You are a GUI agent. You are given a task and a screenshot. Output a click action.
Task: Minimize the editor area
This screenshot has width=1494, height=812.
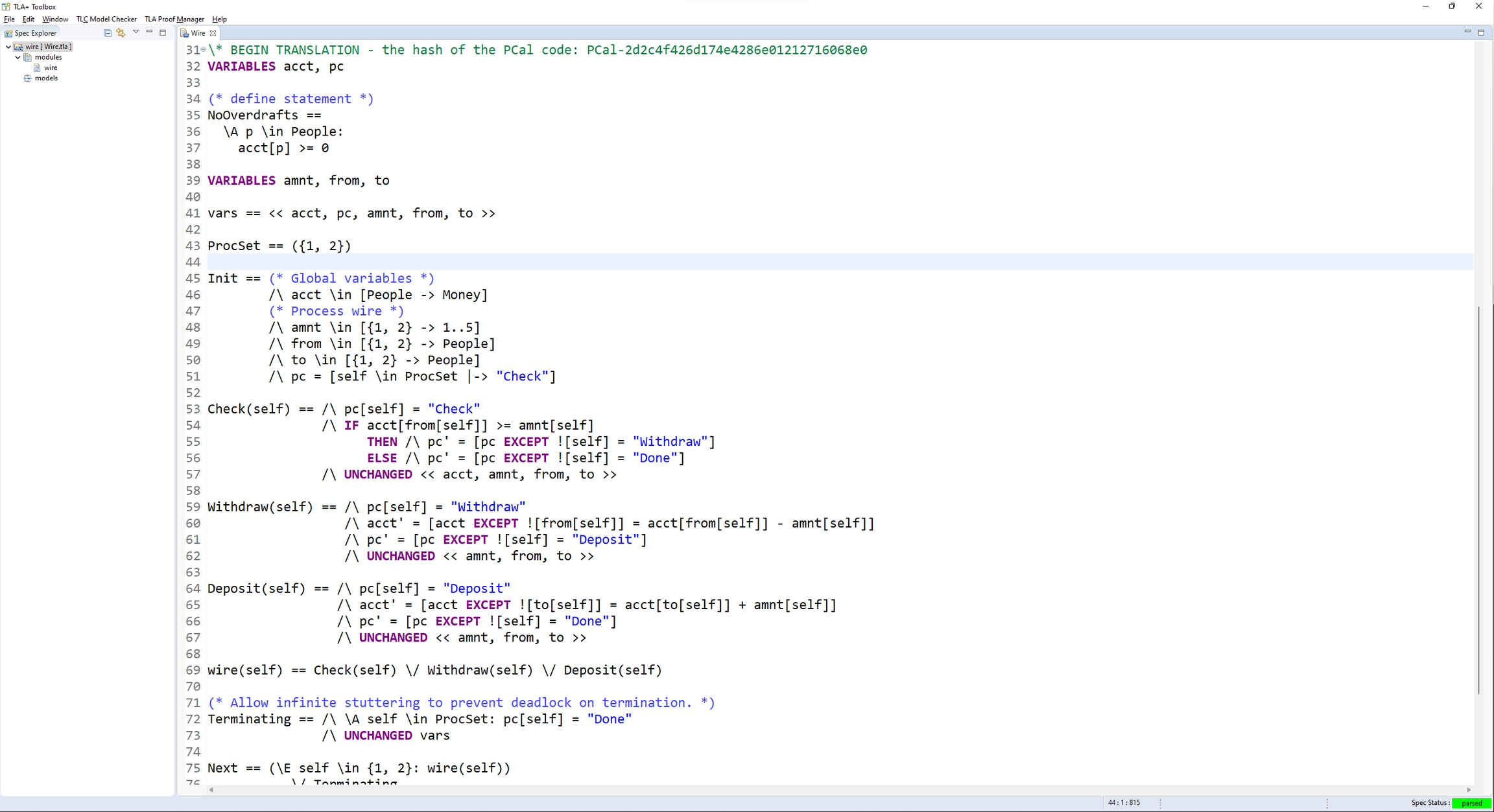pos(1468,32)
